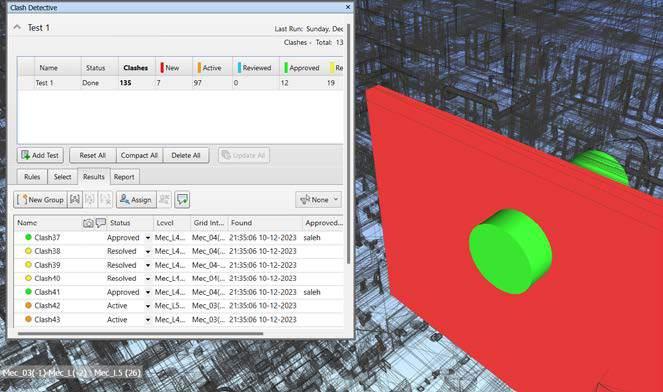Image resolution: width=663 pixels, height=392 pixels.
Task: Click the Add Test button
Action: click(x=40, y=155)
